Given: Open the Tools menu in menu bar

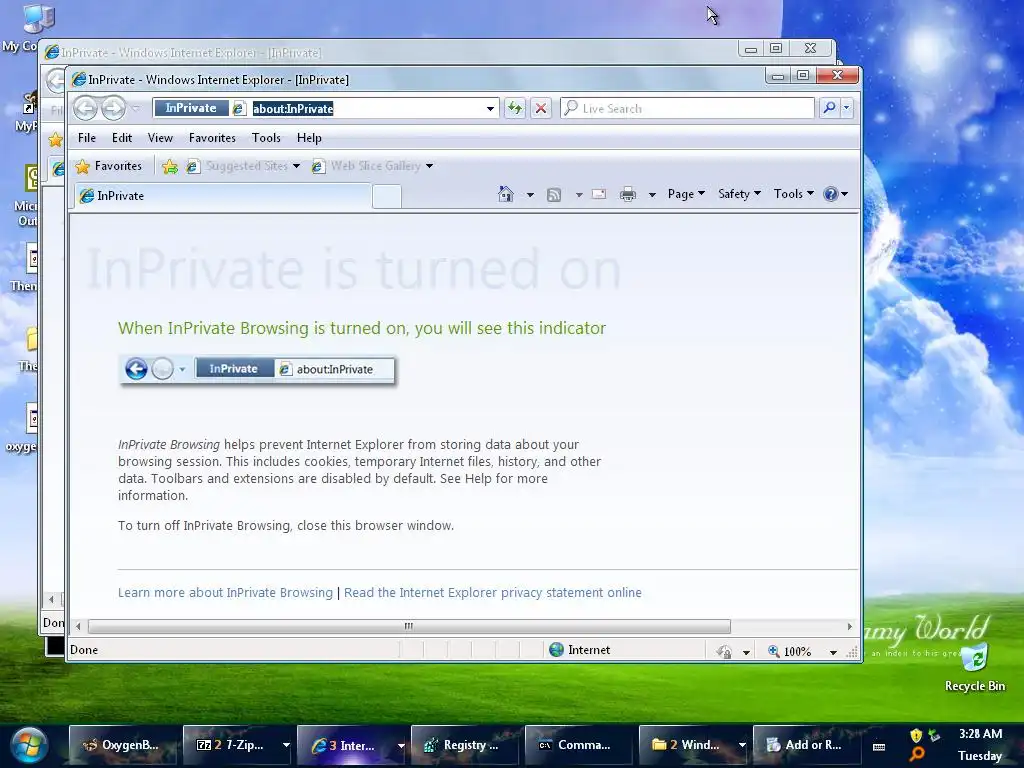Looking at the screenshot, I should [x=266, y=138].
